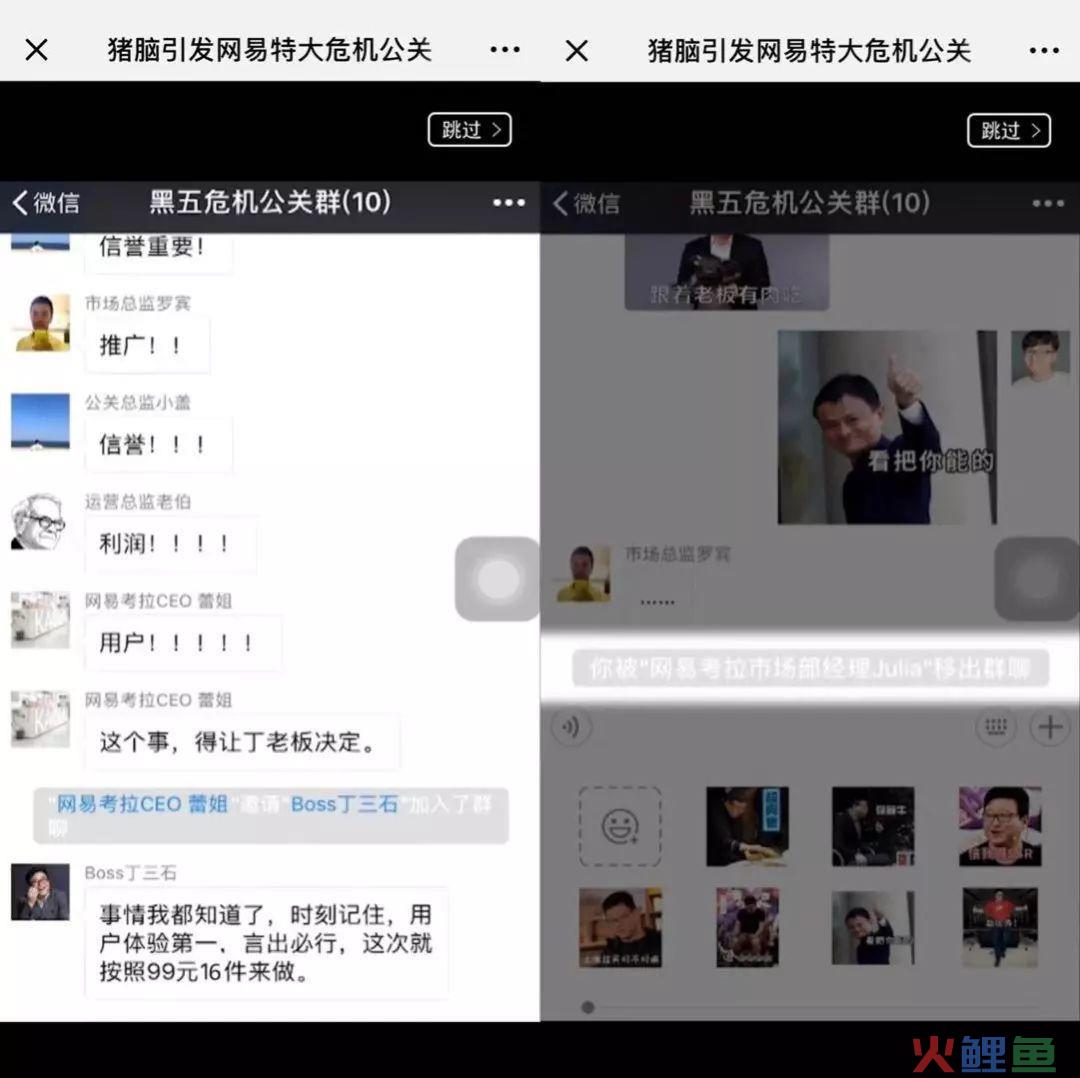1080x1078 pixels.
Task: Tap the sender name 运营总监老伯
Action: click(138, 501)
